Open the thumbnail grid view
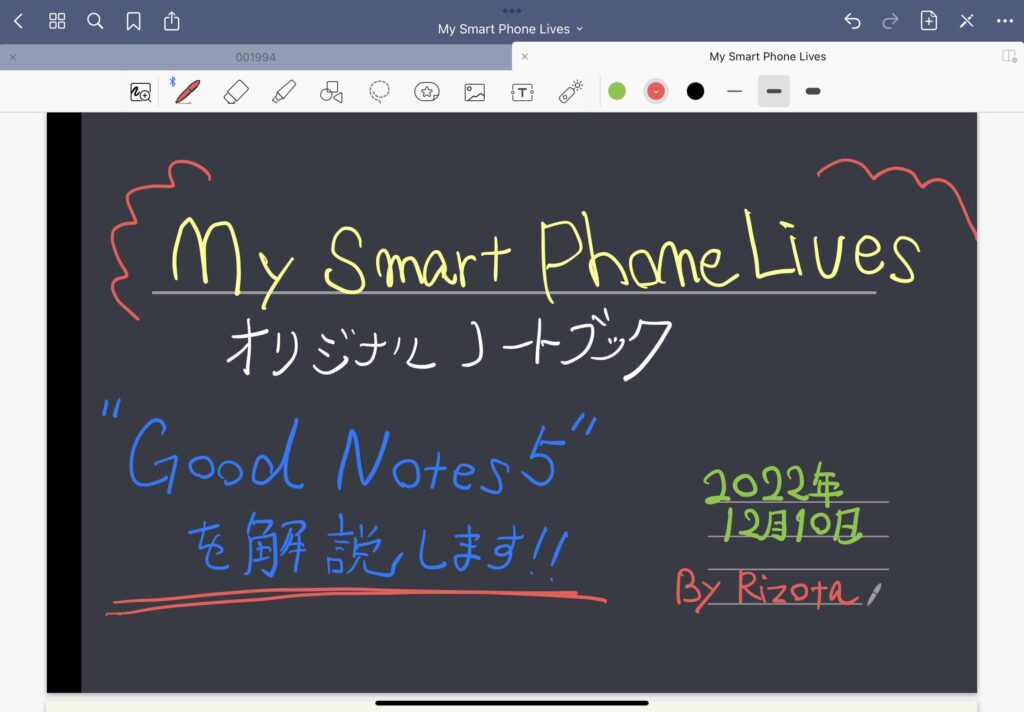 tap(57, 22)
